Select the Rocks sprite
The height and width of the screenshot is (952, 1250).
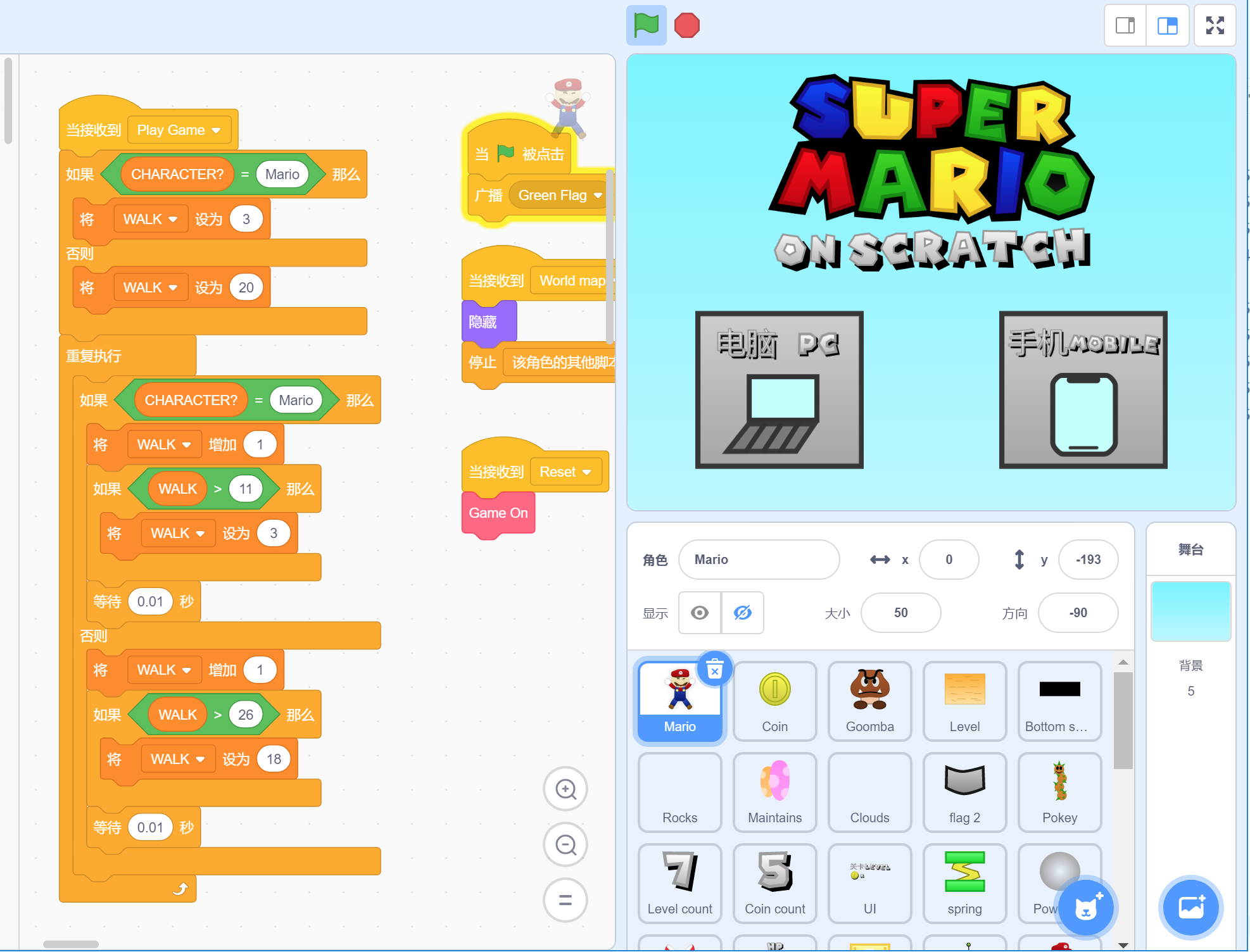[x=679, y=792]
